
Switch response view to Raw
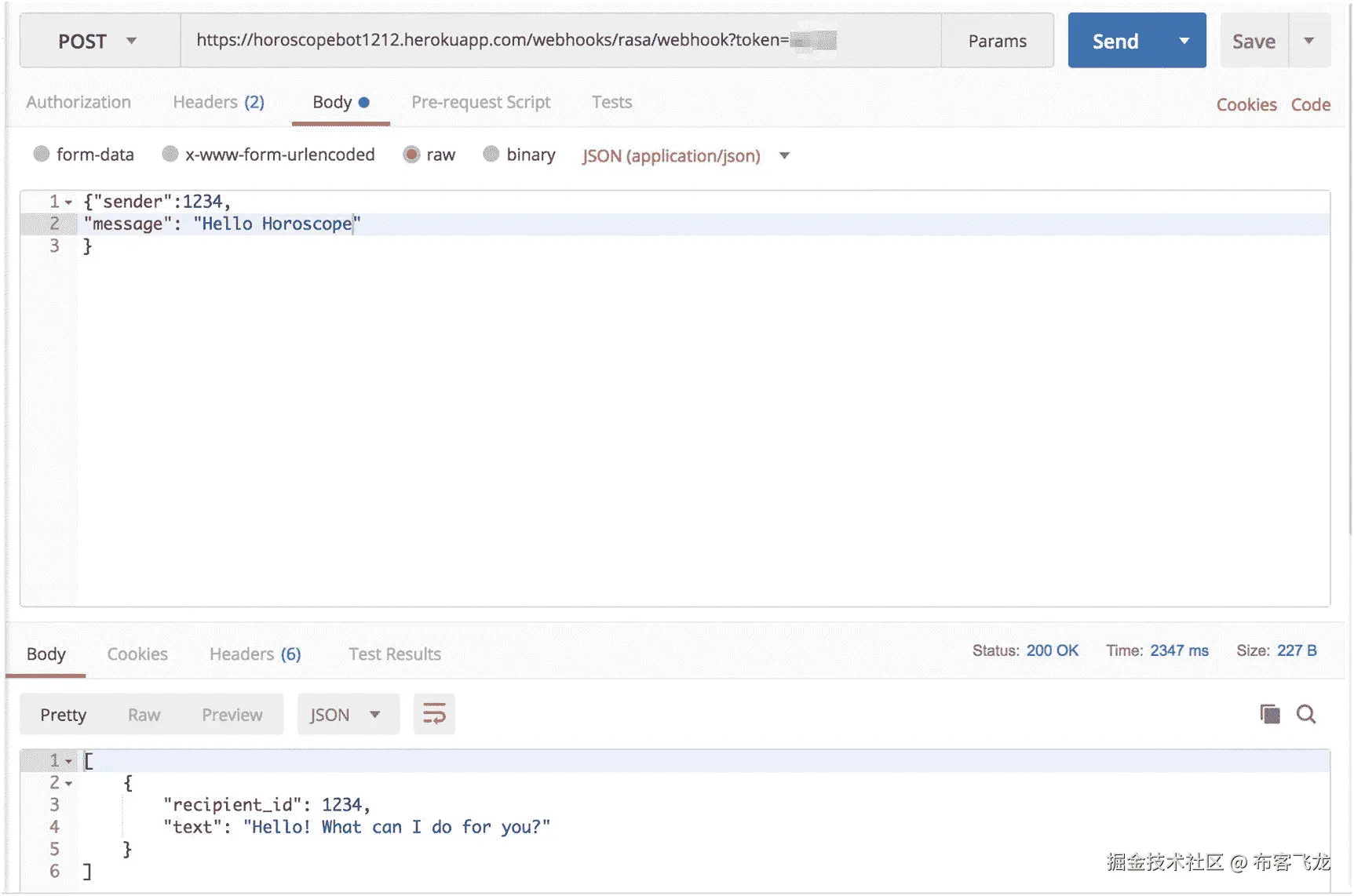144,715
